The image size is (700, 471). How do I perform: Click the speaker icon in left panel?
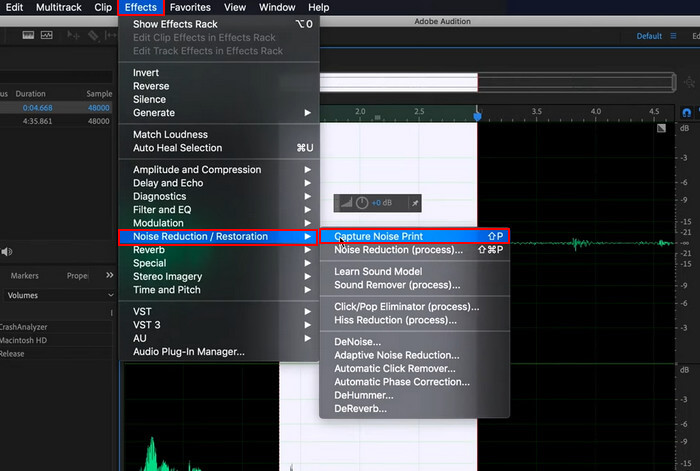coord(6,252)
